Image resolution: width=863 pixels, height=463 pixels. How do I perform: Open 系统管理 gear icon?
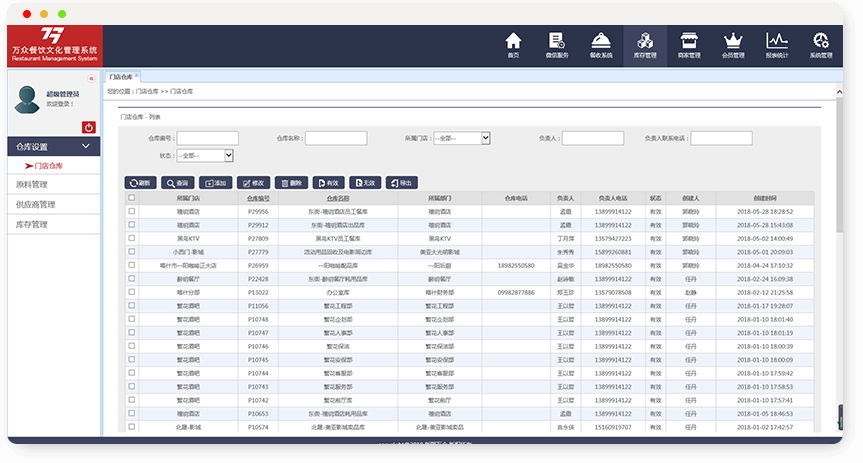(821, 45)
